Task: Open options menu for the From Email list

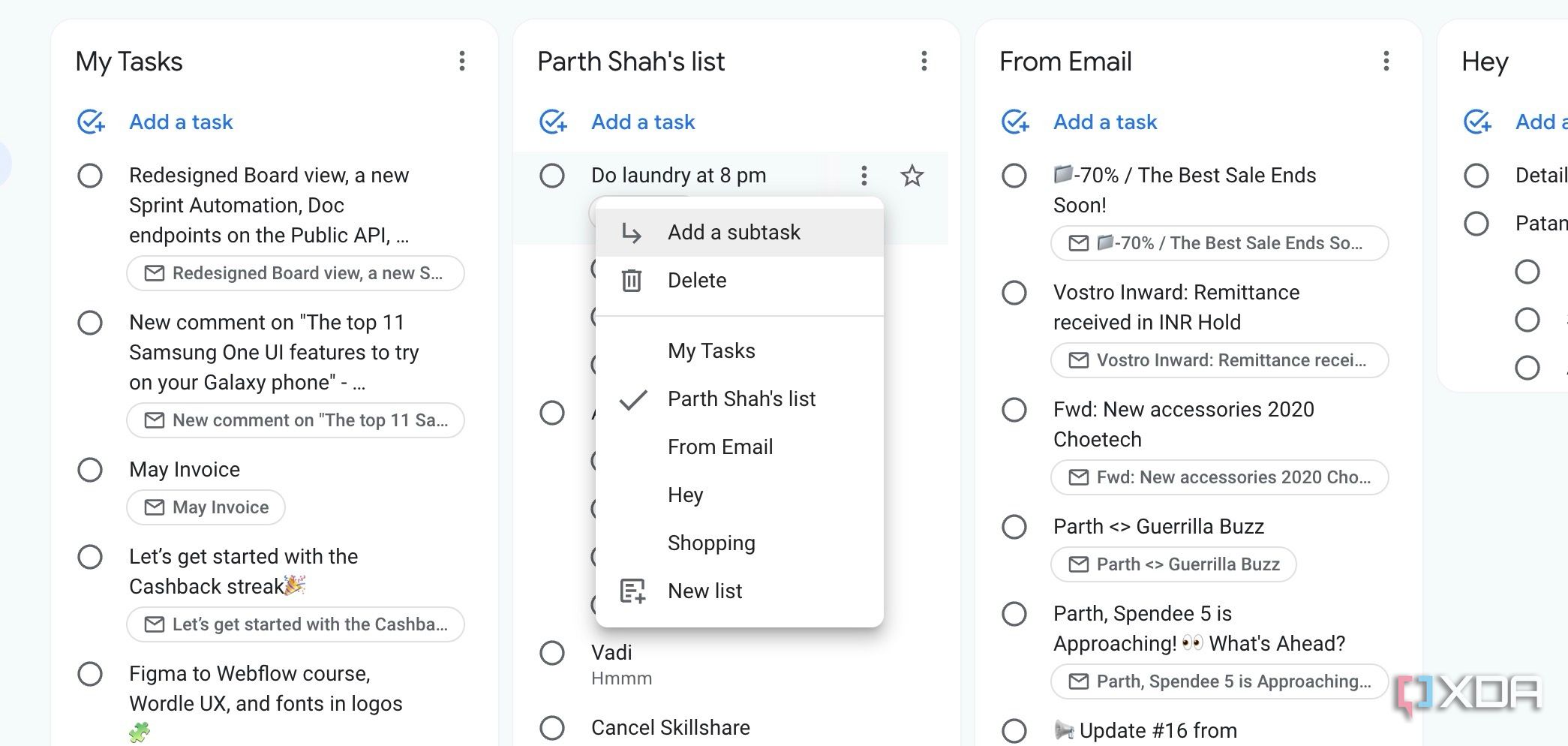Action: [x=1385, y=62]
